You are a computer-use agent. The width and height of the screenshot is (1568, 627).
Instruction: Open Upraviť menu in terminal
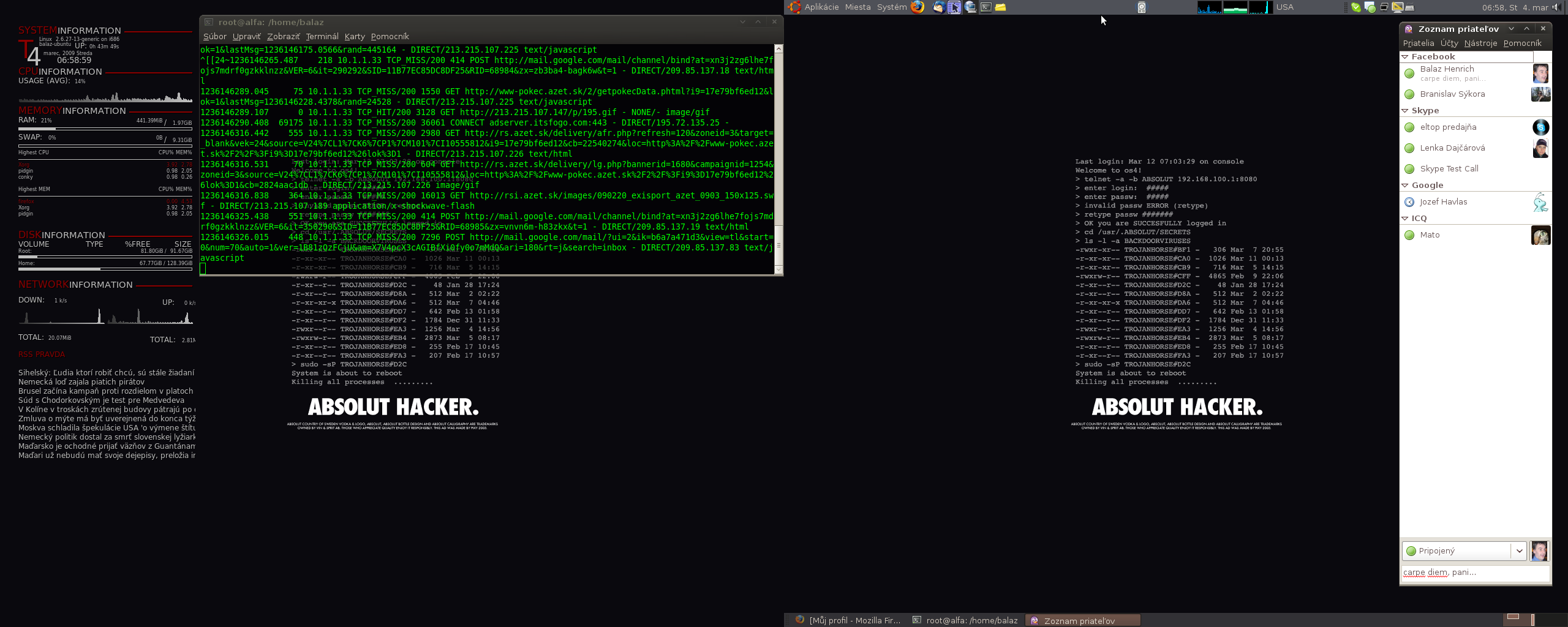(247, 37)
